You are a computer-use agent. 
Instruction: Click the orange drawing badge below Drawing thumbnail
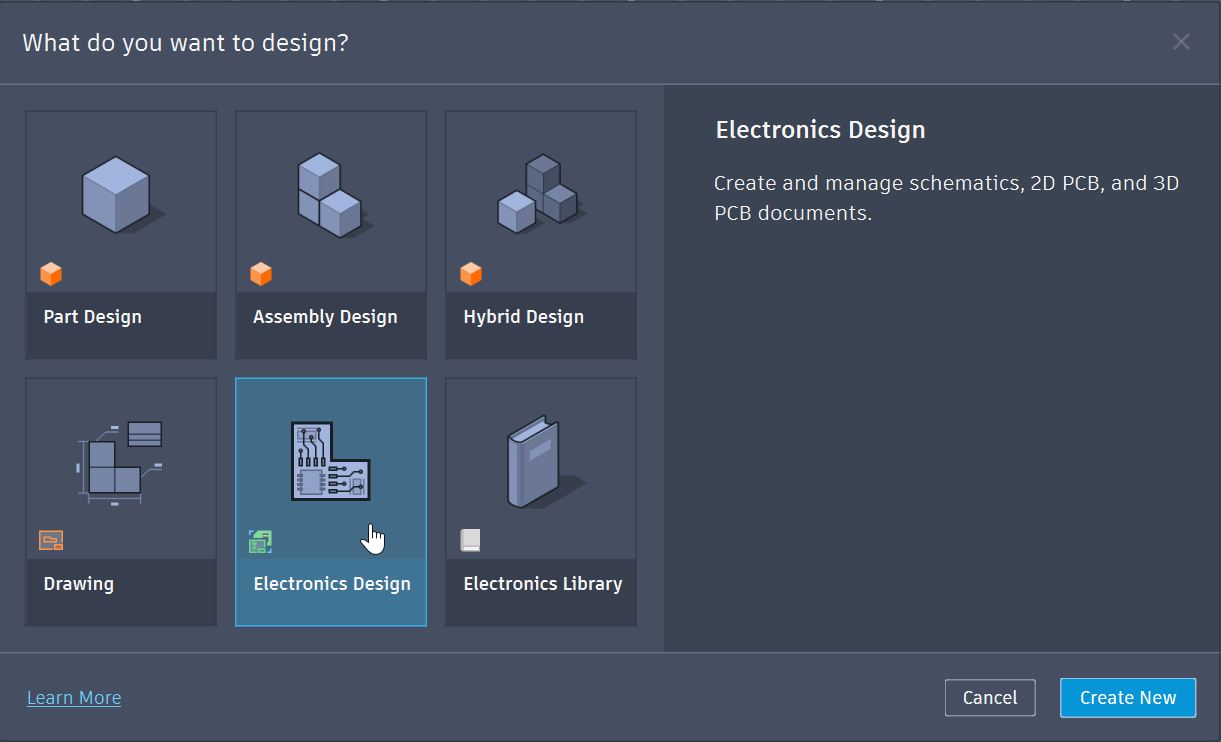pyautogui.click(x=50, y=540)
